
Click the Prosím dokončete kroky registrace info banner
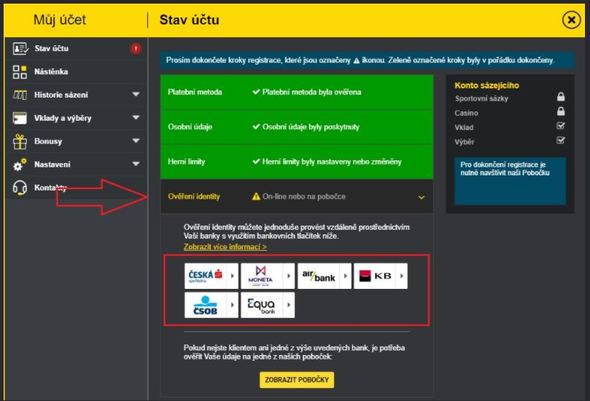pyautogui.click(x=367, y=60)
